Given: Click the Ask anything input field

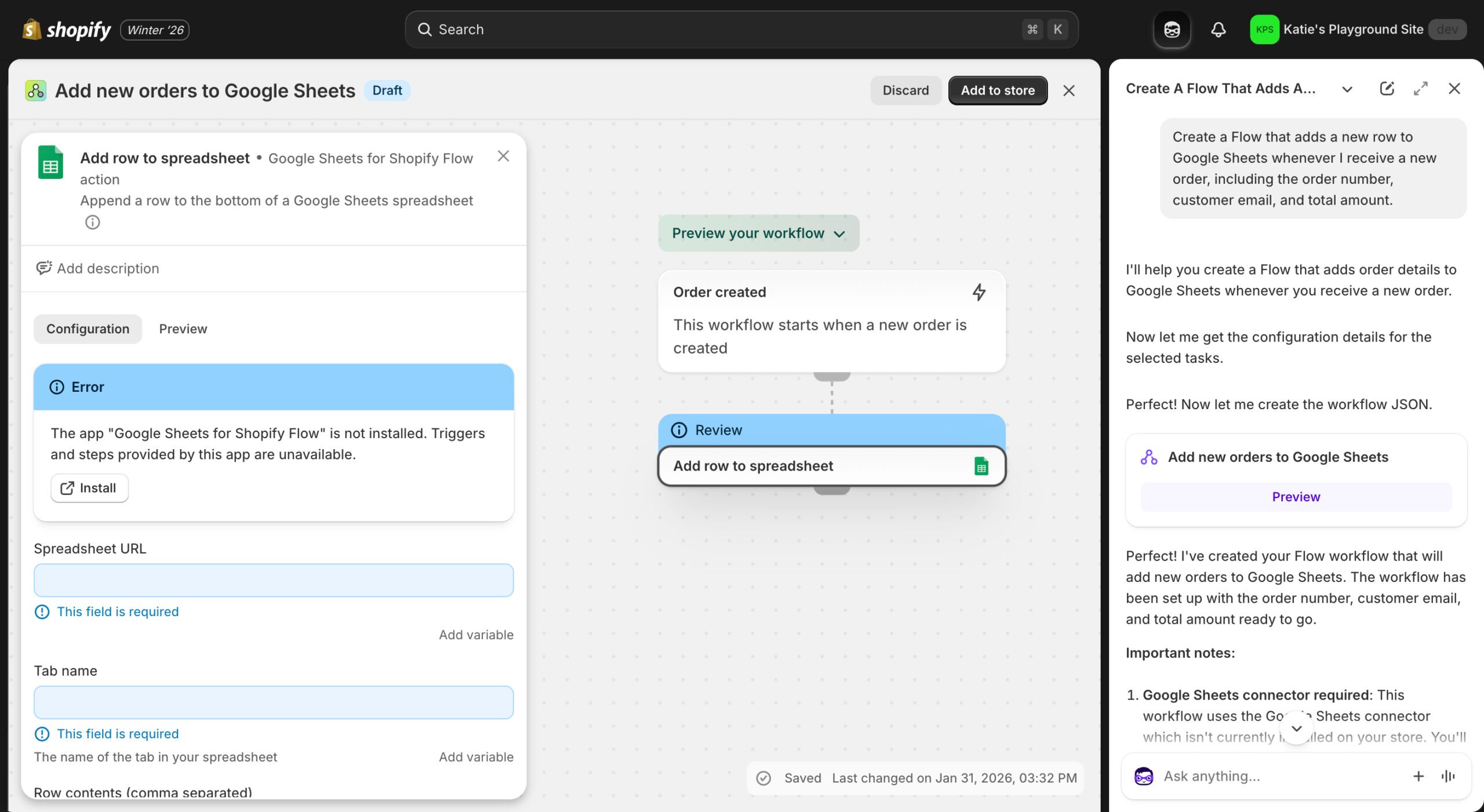Looking at the screenshot, I should (x=1246, y=776).
